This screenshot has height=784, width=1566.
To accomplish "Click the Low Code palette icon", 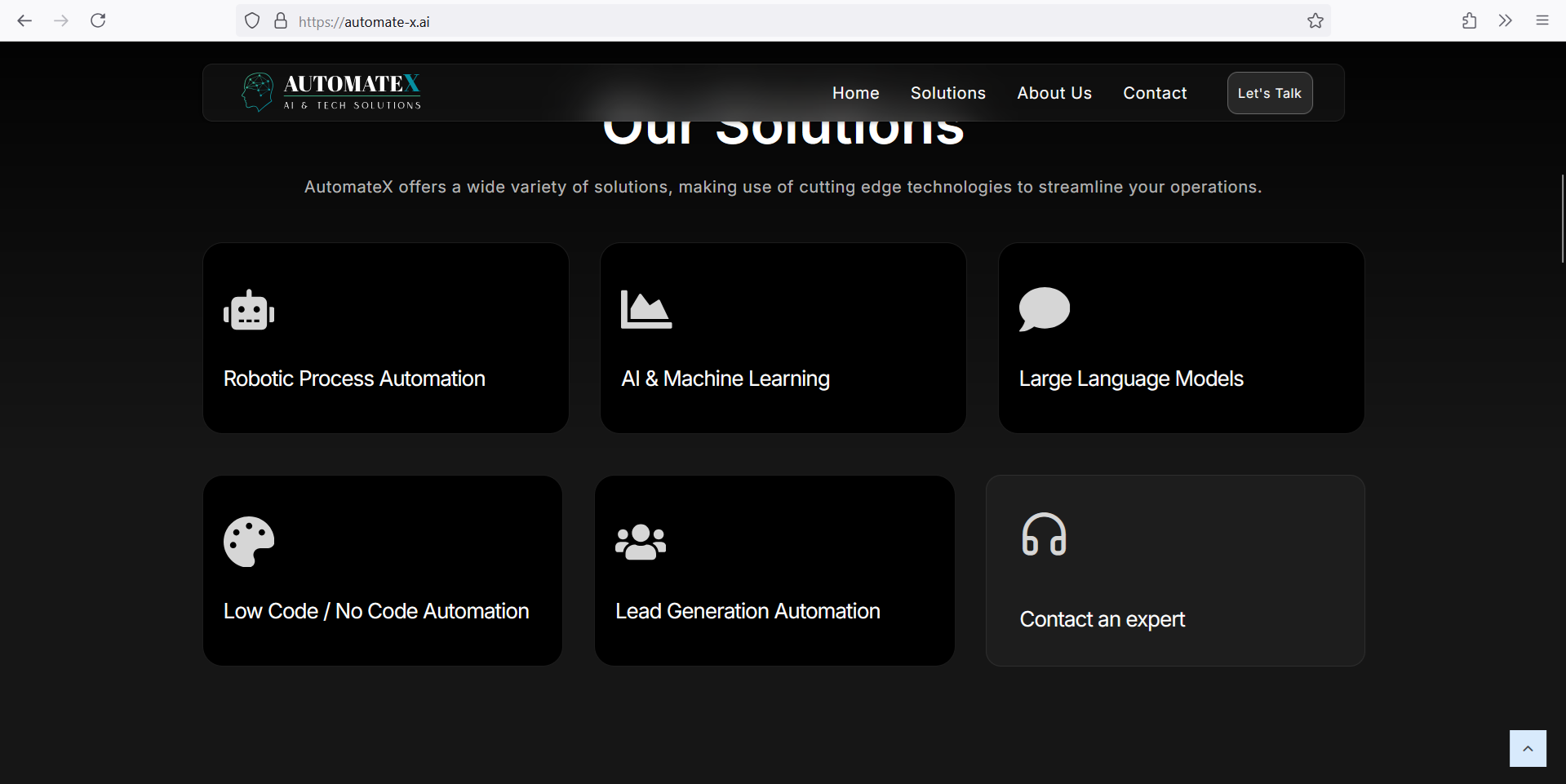I will (248, 541).
